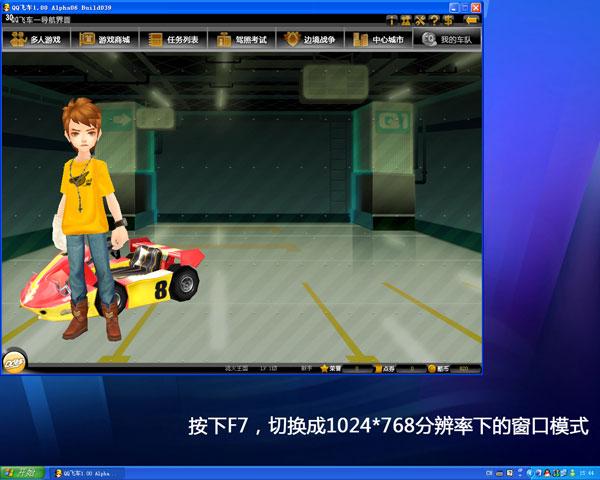Click the trophy-like icon beside the T icon
The image size is (600, 480).
pyautogui.click(x=406, y=20)
